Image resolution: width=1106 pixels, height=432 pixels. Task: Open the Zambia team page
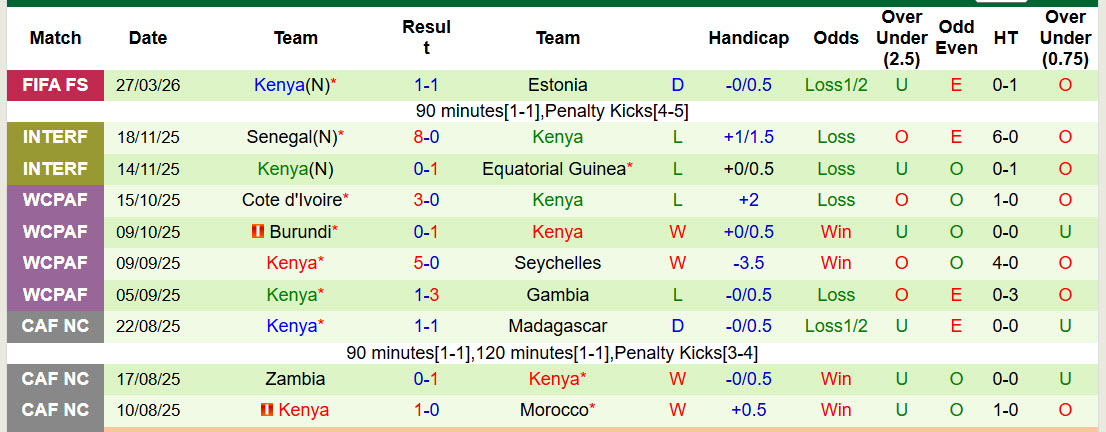pos(295,379)
